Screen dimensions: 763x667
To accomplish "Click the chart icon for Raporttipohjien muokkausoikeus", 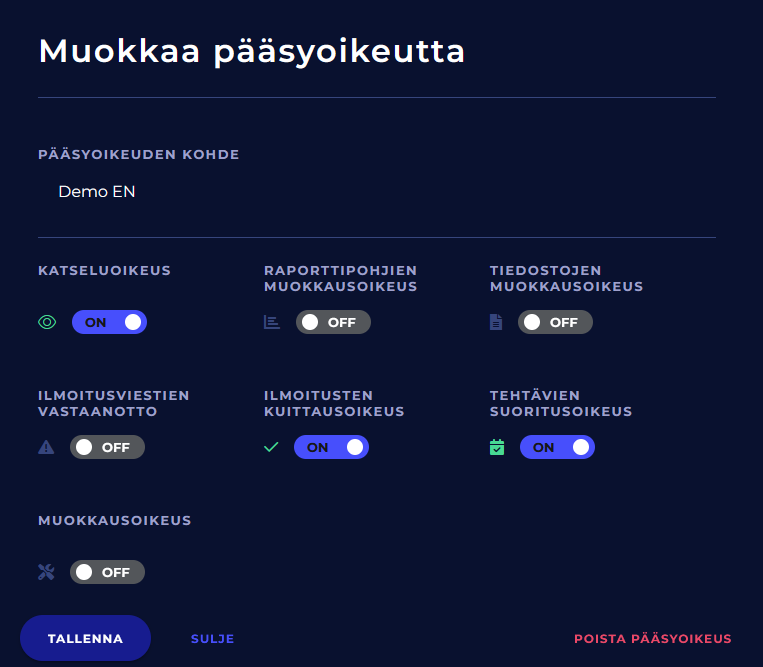I will (272, 322).
